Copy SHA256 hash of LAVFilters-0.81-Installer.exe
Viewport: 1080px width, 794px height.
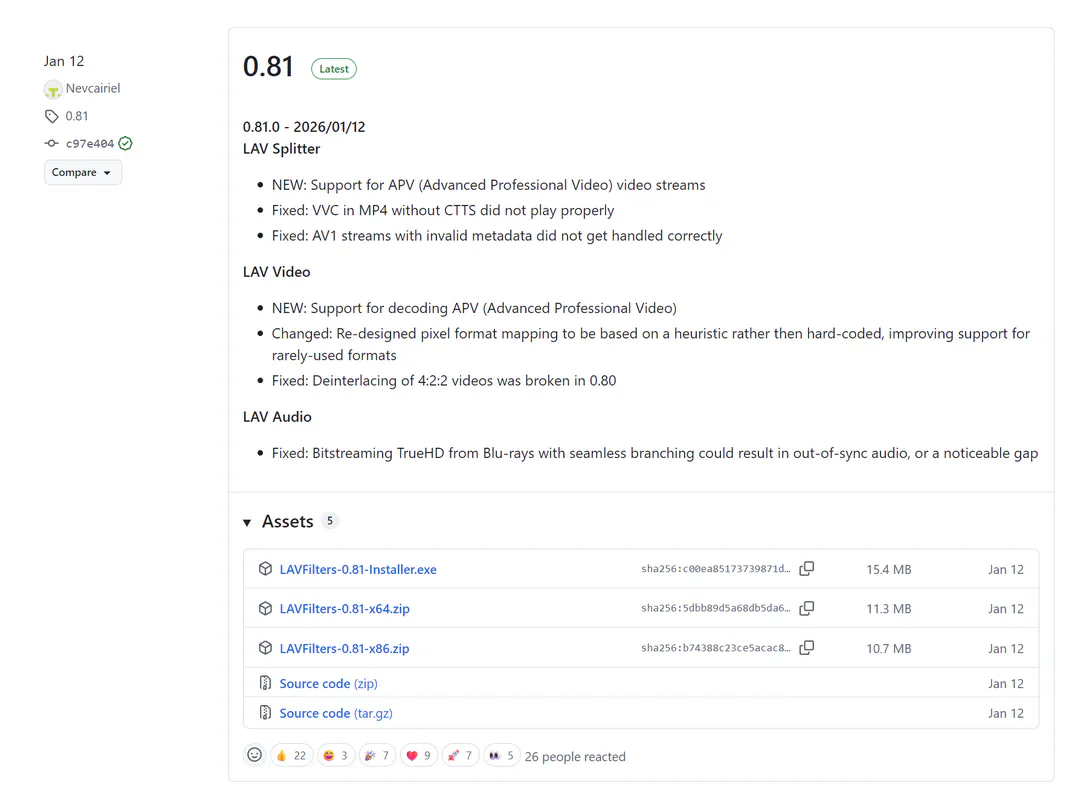click(x=806, y=569)
